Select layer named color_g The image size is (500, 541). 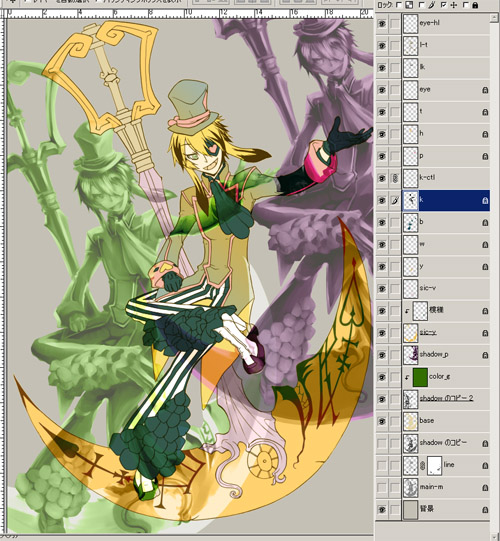[439, 376]
